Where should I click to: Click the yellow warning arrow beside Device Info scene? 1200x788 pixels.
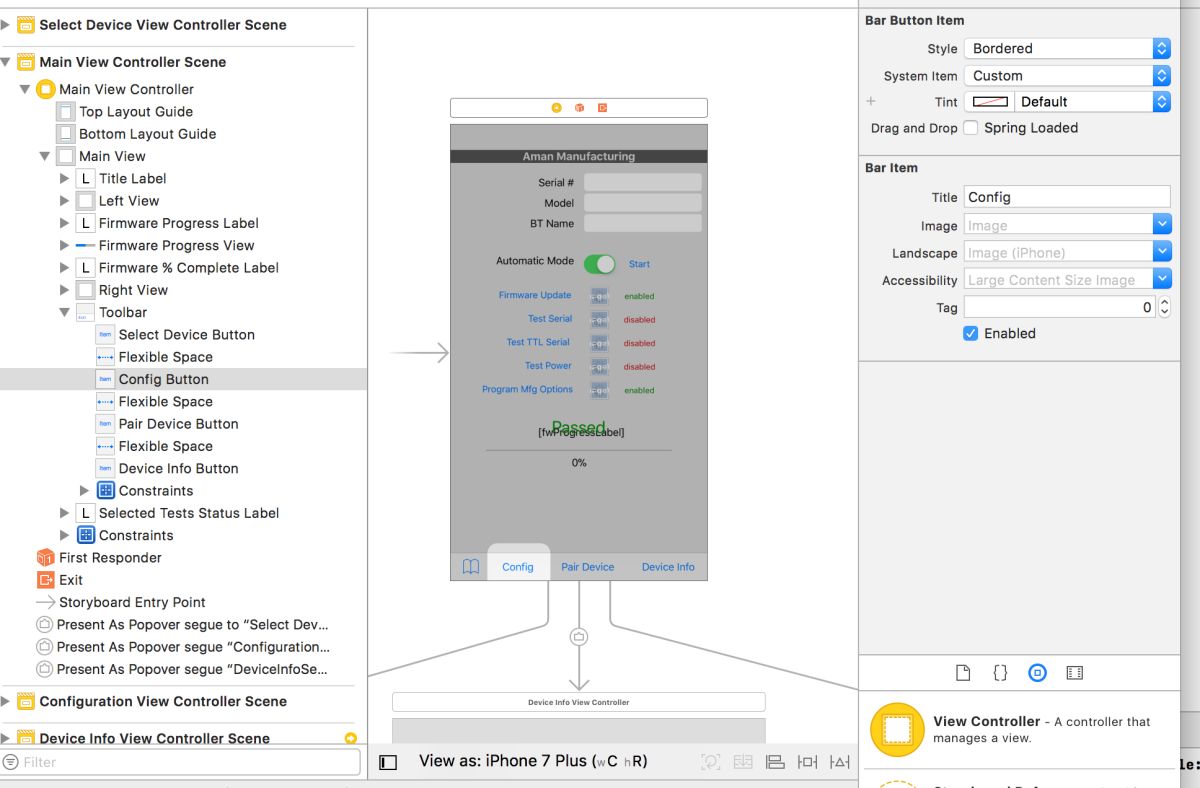pyautogui.click(x=351, y=738)
